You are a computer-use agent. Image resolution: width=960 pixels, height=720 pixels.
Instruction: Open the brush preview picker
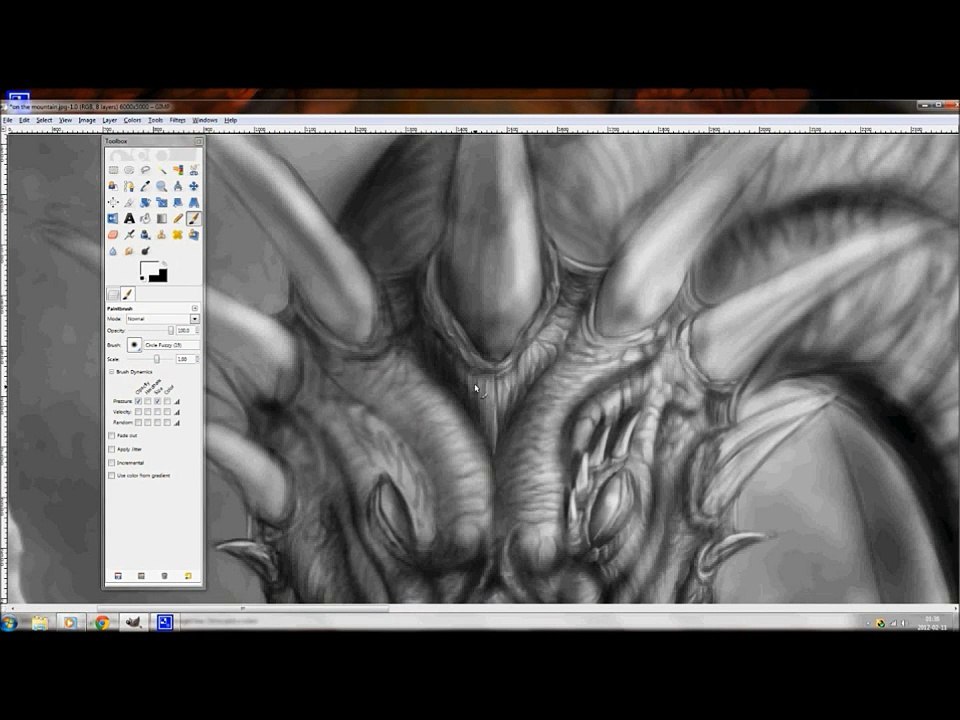pyautogui.click(x=134, y=345)
